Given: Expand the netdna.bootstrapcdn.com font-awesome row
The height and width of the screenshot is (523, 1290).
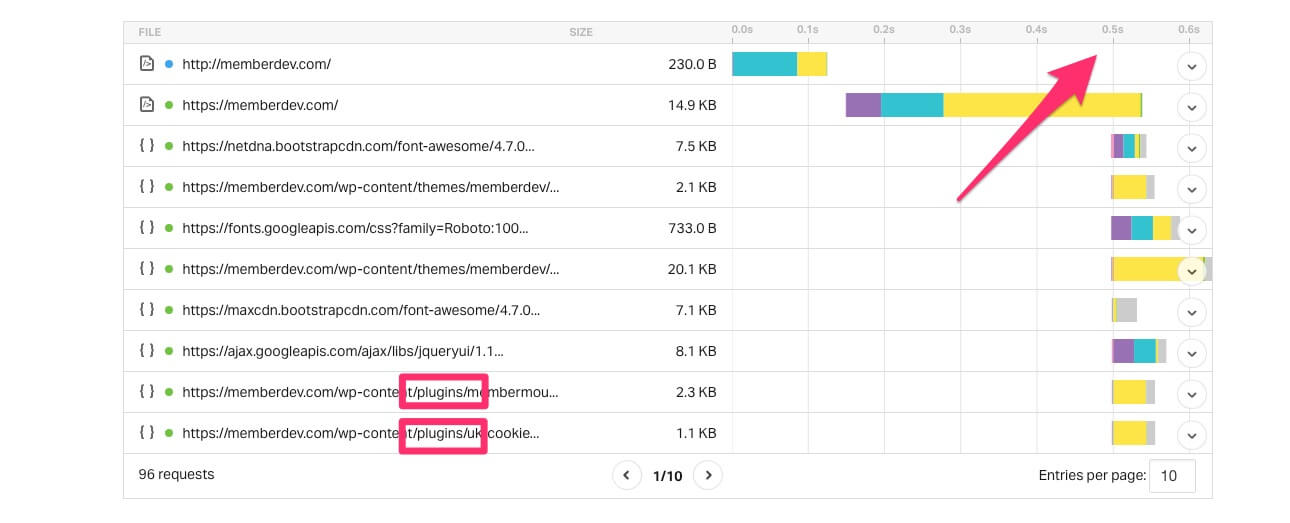Looking at the screenshot, I should pos(1191,148).
